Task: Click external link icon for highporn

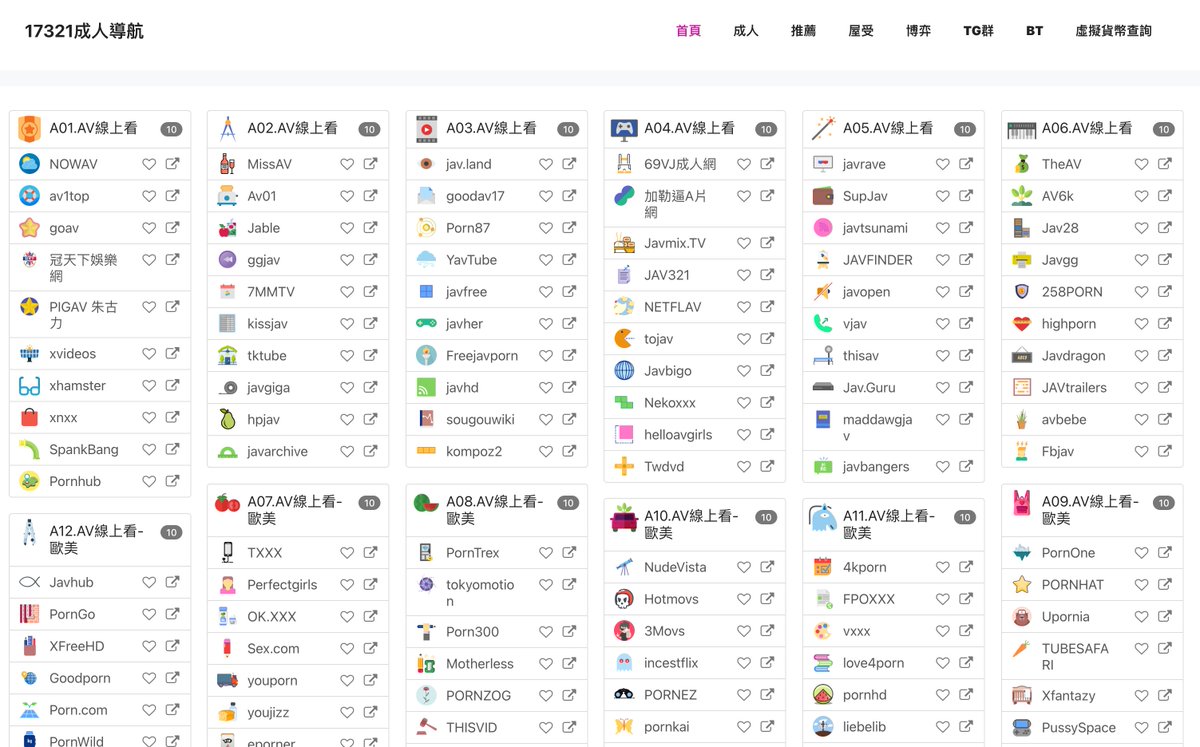Action: click(1165, 323)
